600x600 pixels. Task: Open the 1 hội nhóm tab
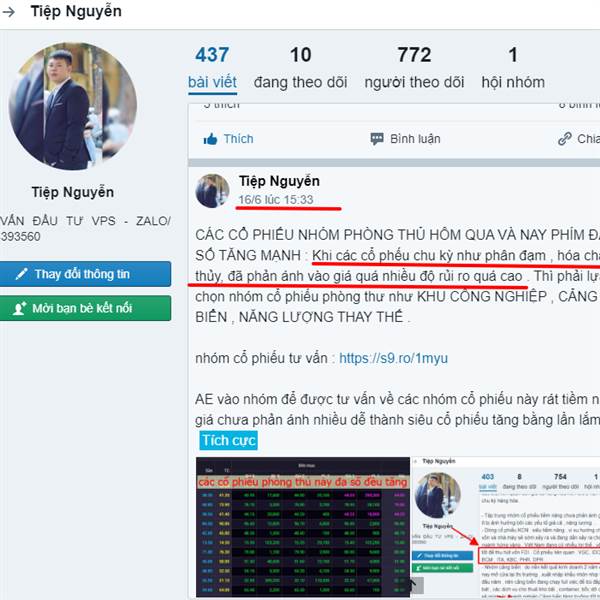(513, 69)
